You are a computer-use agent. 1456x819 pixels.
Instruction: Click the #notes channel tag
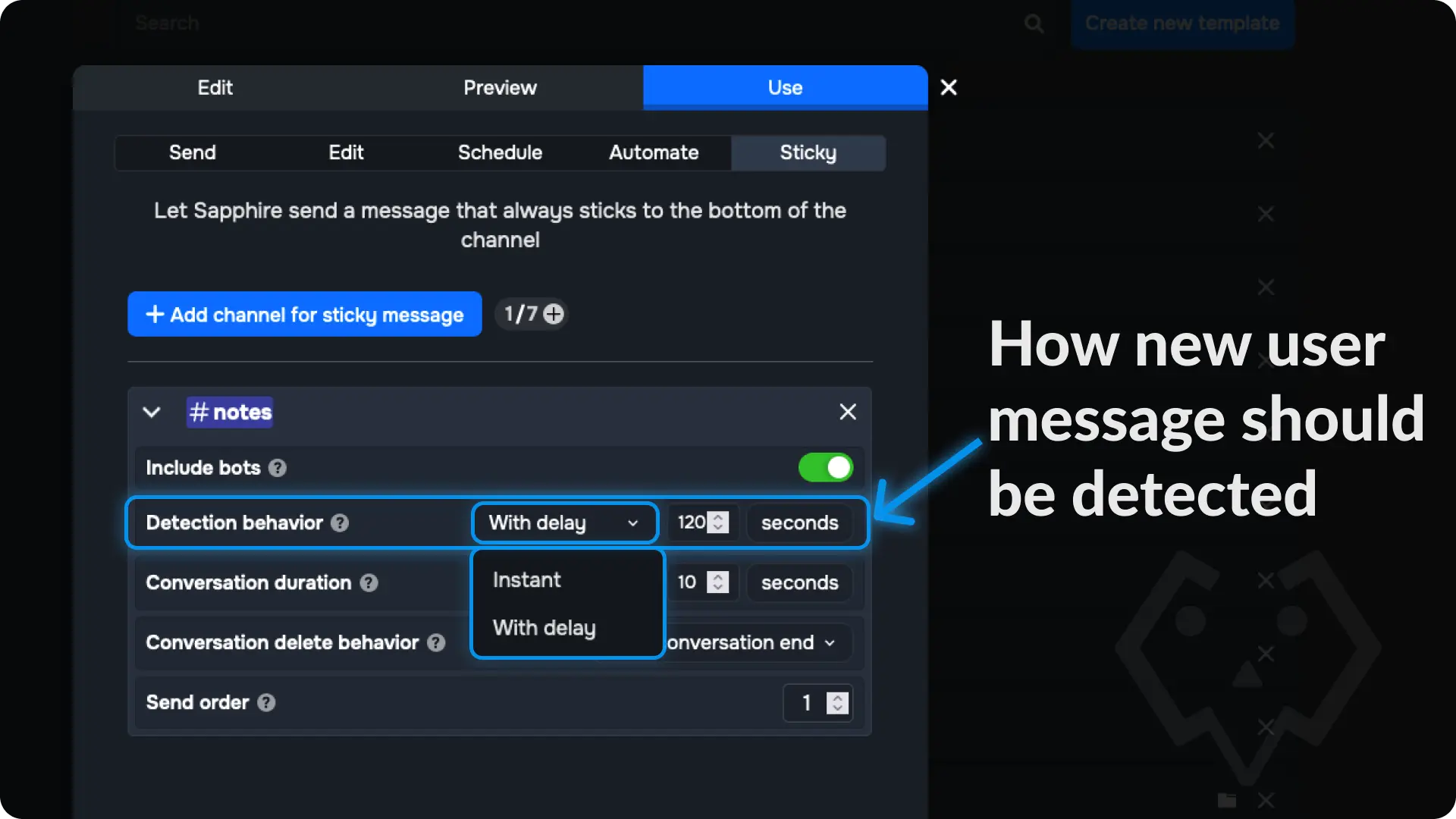click(x=230, y=413)
